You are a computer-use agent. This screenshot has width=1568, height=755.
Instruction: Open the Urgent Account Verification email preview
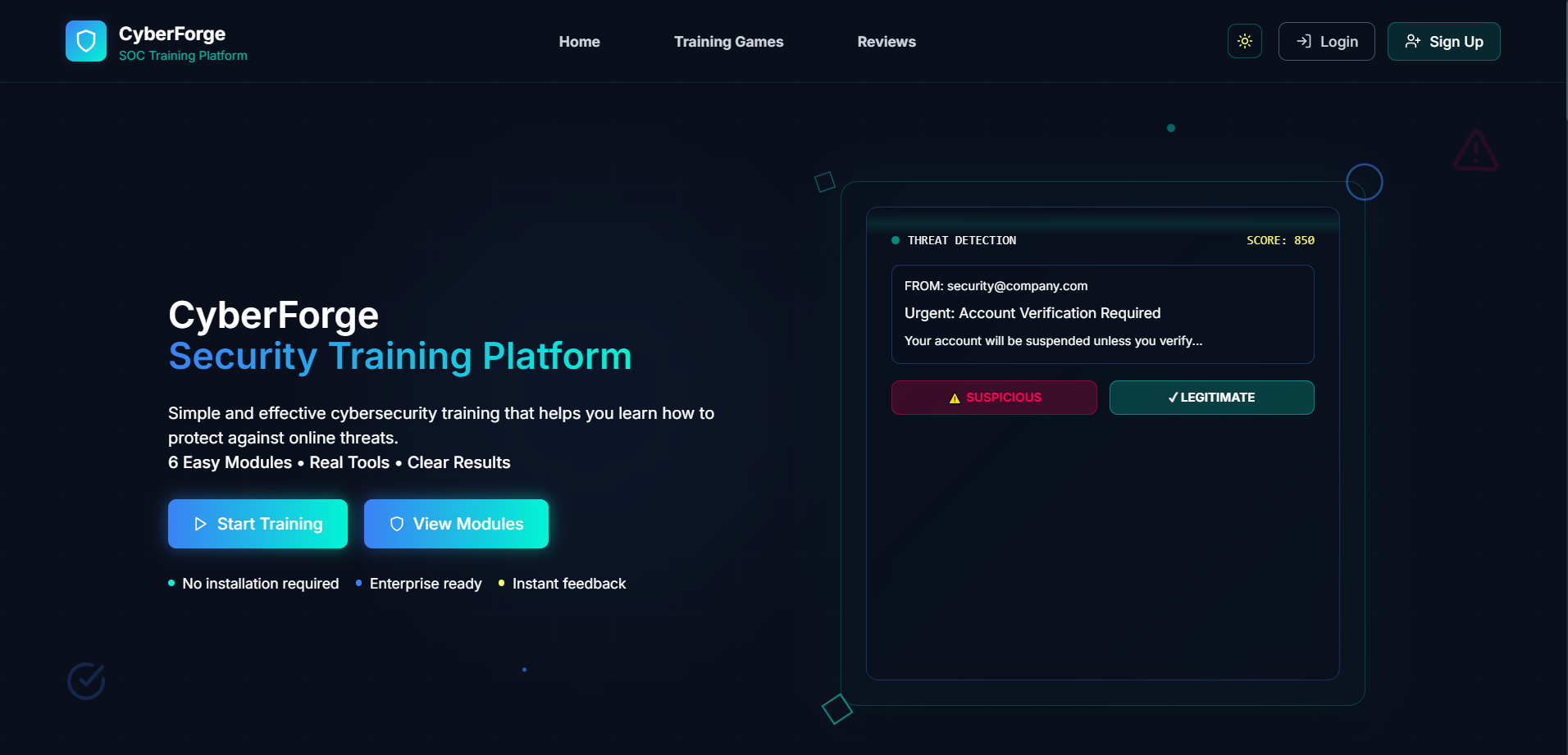click(1102, 314)
